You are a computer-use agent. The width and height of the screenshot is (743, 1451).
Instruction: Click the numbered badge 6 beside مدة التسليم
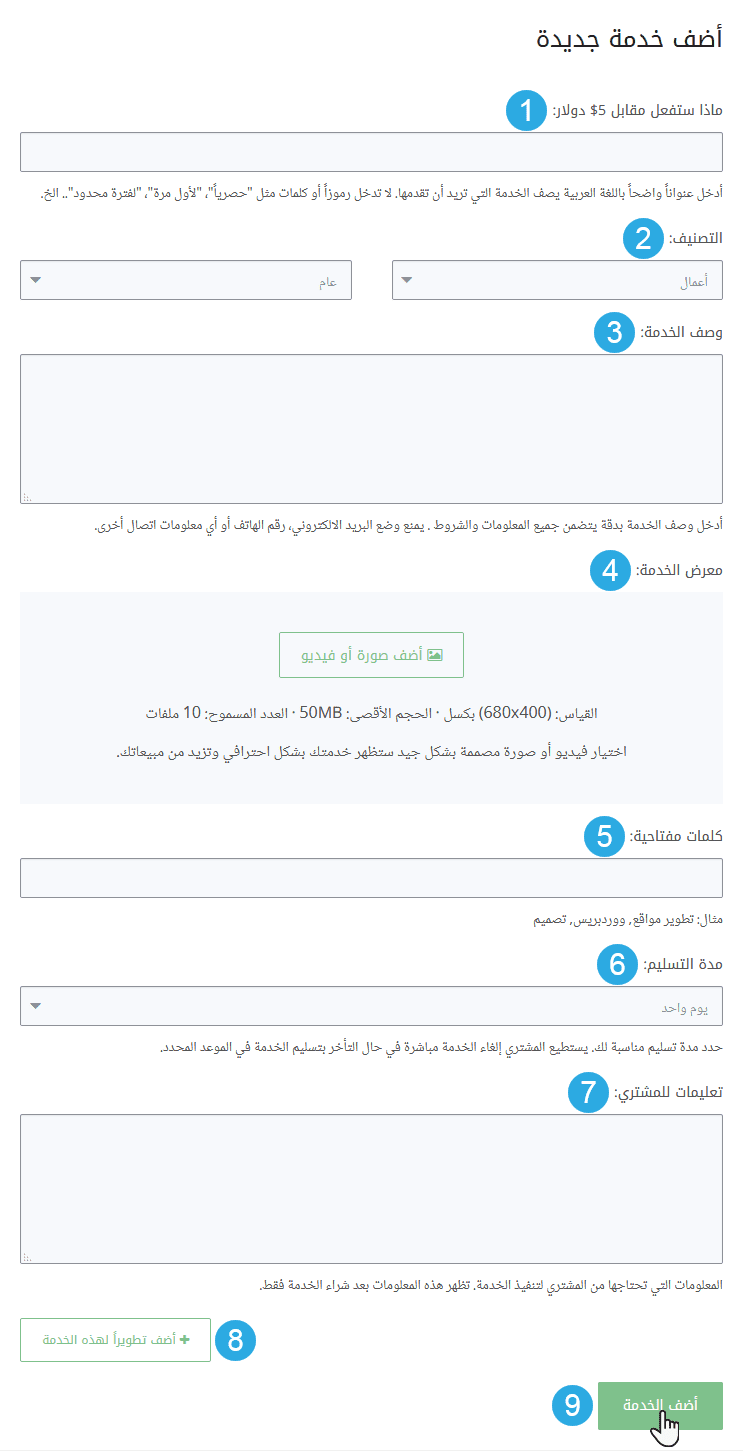point(617,964)
